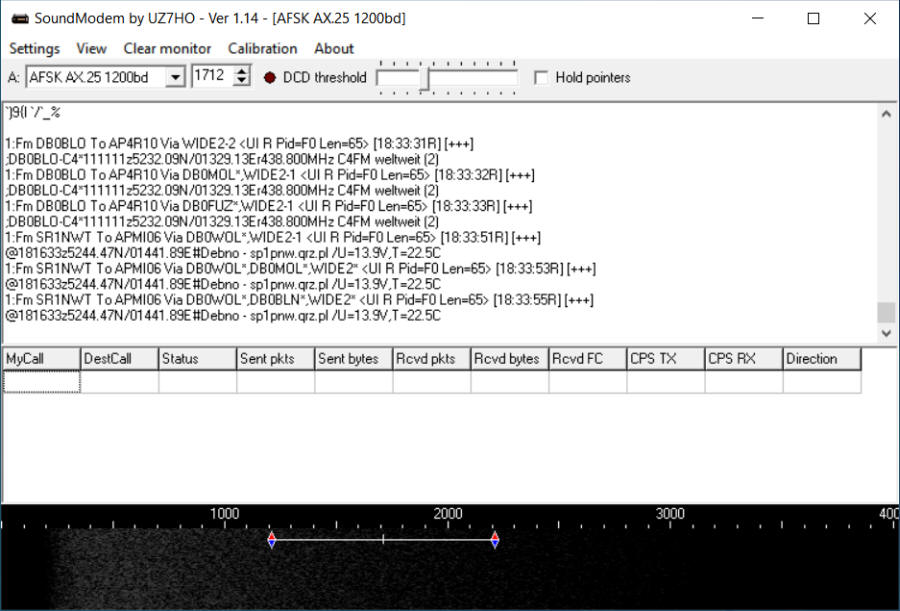The image size is (900, 611).
Task: Enable the Hold pointers checkbox
Action: (542, 78)
